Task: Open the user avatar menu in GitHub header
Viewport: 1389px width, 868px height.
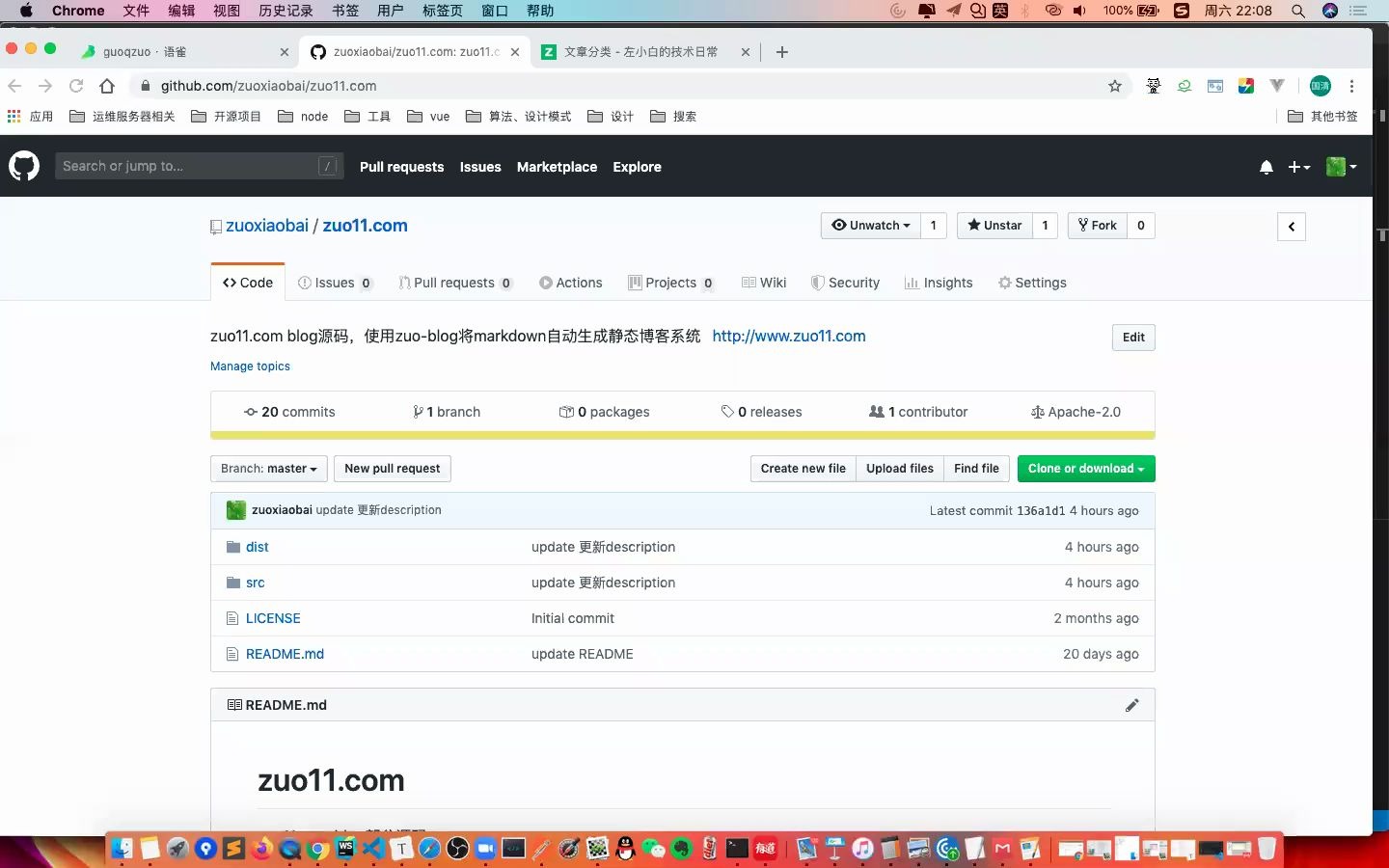Action: (1341, 167)
